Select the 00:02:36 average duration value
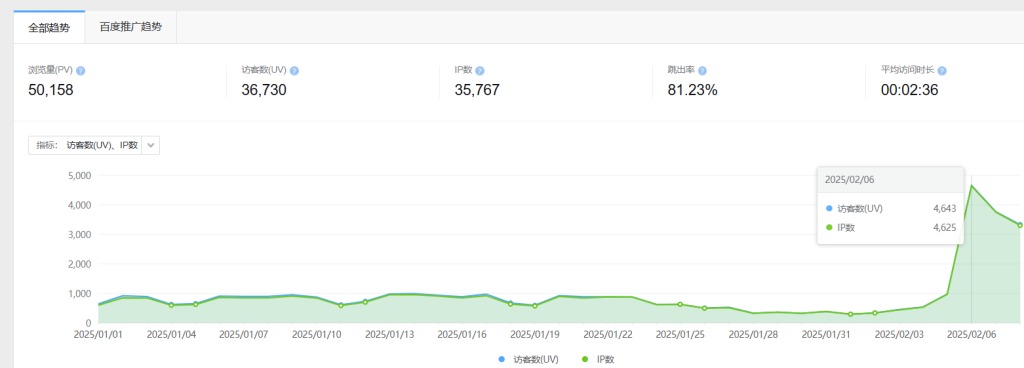This screenshot has width=1024, height=368. click(910, 90)
